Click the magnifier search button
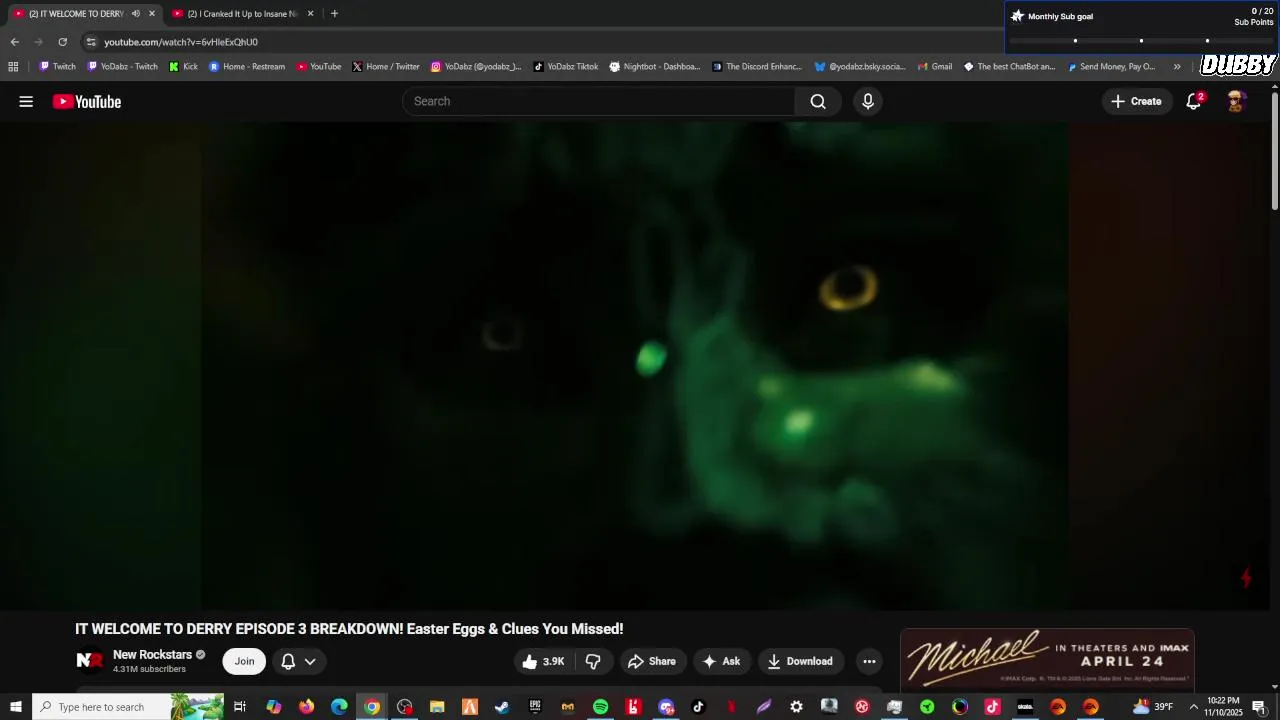Screen dimensions: 1280x720 coord(818,101)
